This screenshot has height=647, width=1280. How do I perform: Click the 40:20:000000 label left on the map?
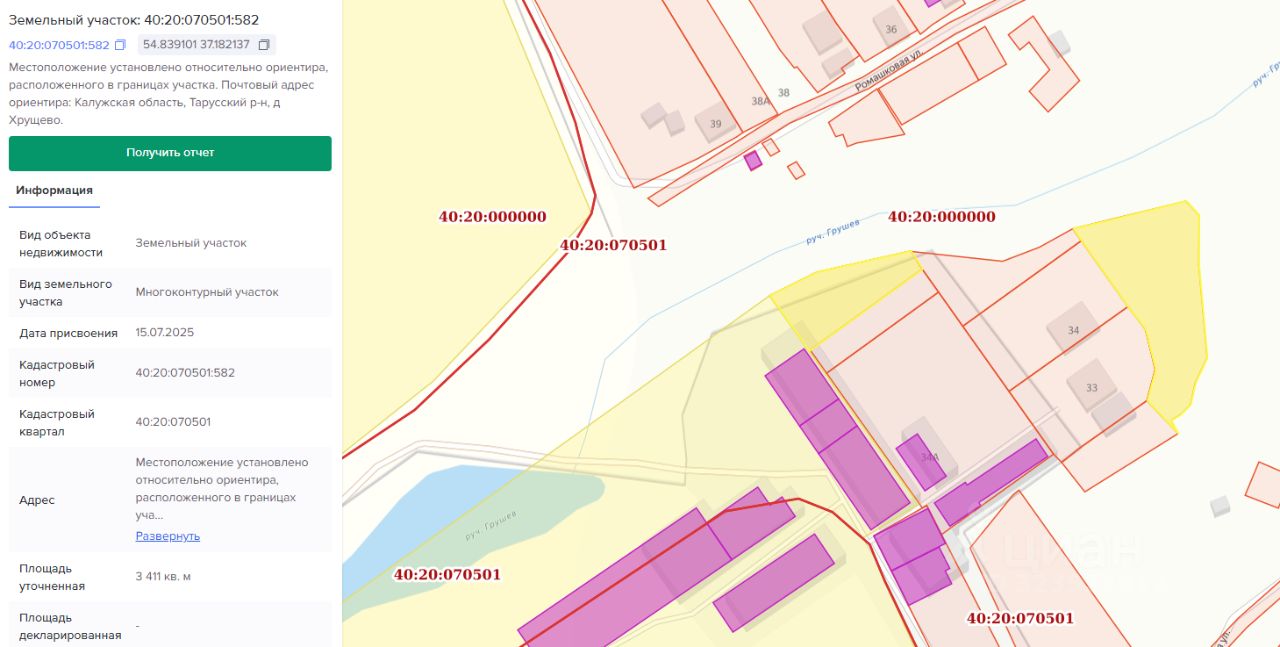492,216
